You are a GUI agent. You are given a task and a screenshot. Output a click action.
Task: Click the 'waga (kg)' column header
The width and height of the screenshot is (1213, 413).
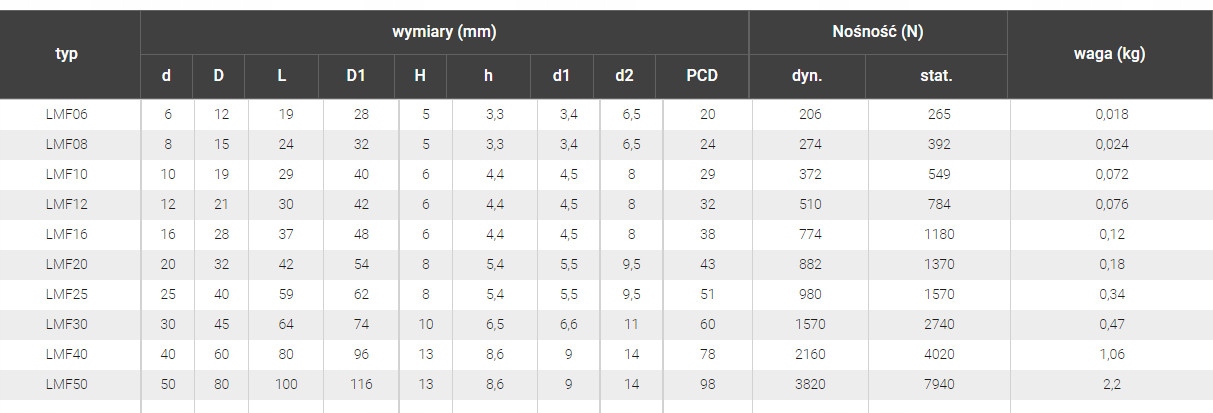coord(1110,54)
